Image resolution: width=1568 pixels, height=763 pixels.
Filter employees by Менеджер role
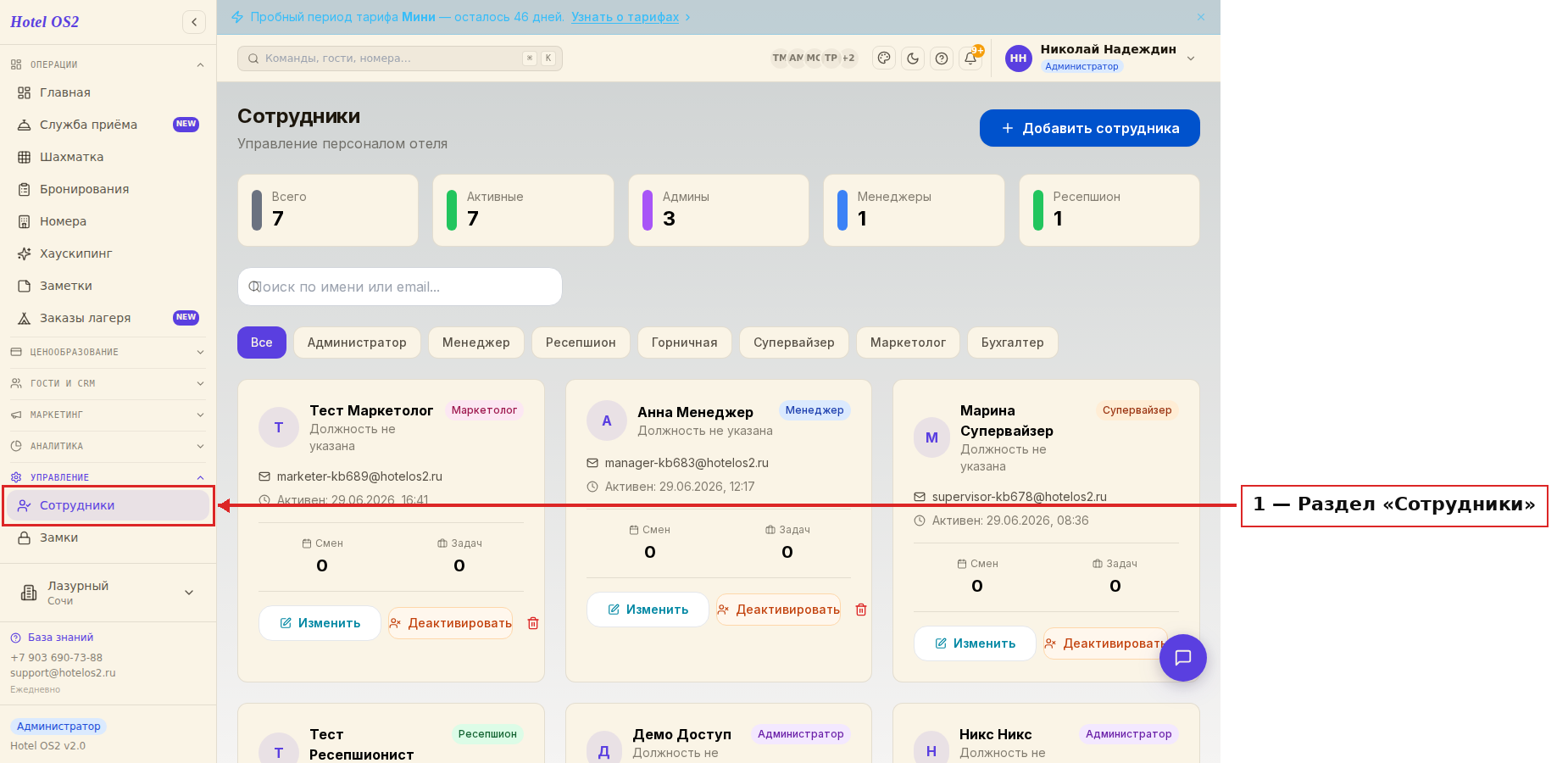476,343
